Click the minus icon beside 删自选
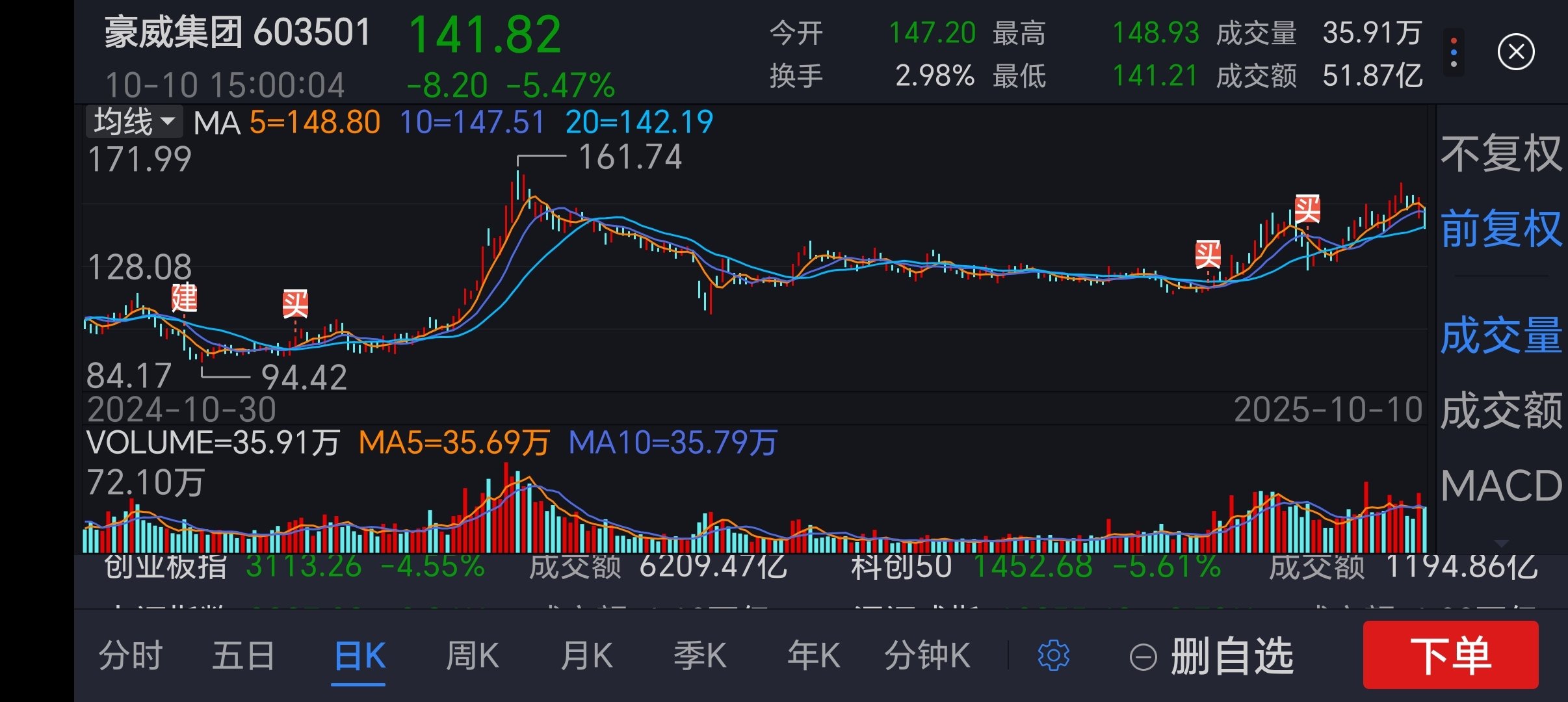 (1143, 656)
